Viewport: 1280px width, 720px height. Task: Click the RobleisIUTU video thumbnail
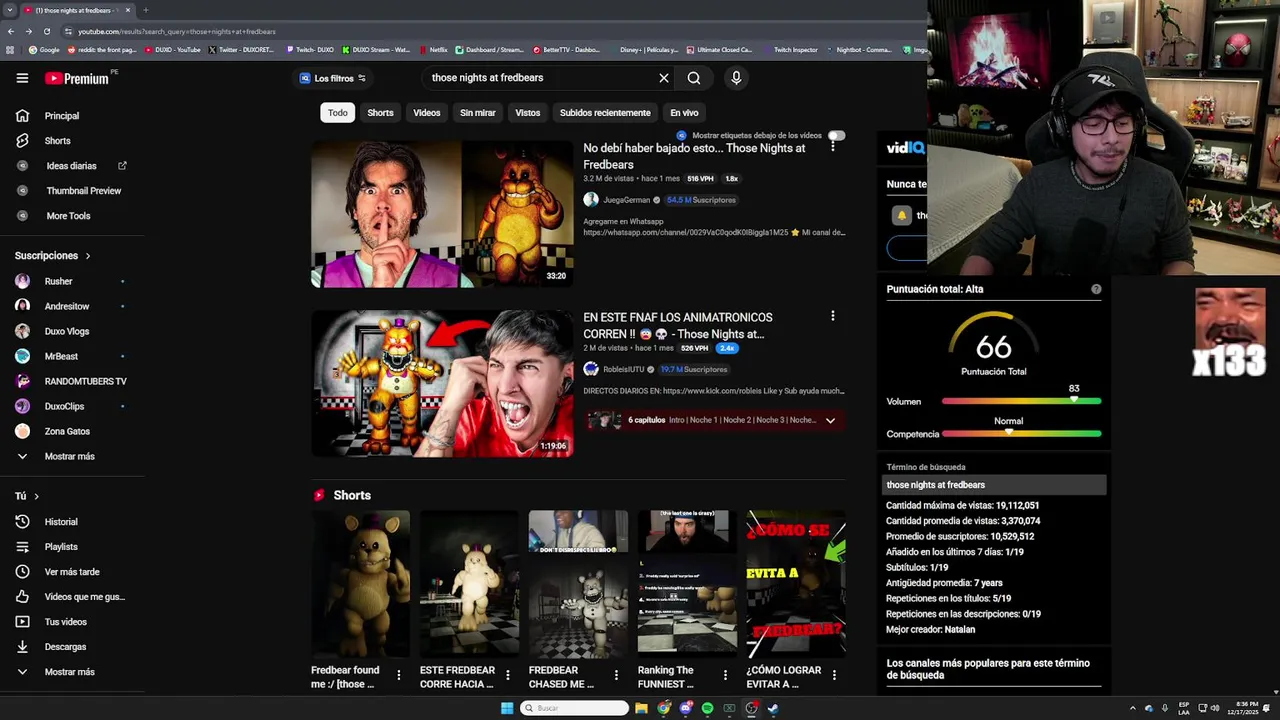442,384
